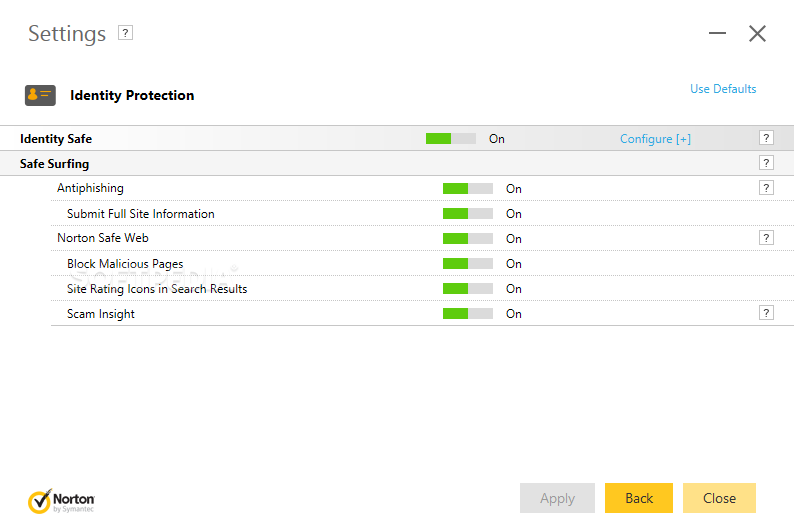This screenshot has height=530, width=794.
Task: Click the Identity Protection card icon
Action: coord(41,95)
